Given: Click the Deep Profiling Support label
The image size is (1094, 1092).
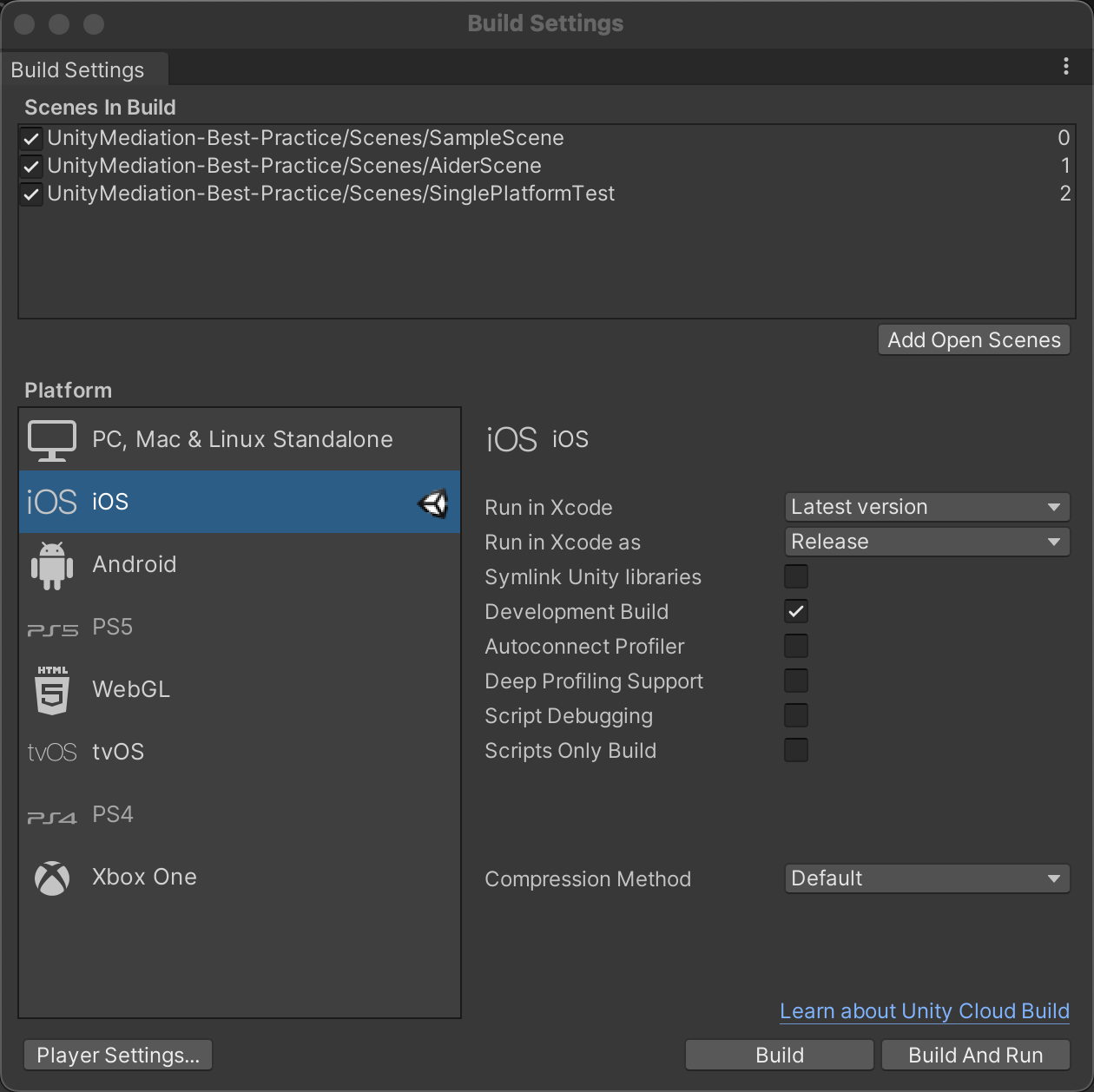Looking at the screenshot, I should tap(594, 681).
